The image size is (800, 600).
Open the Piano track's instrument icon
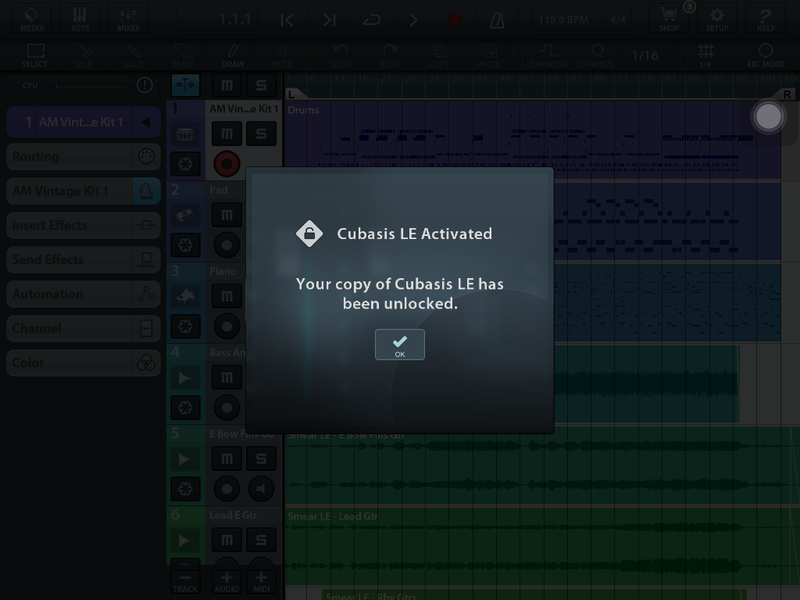(x=185, y=296)
